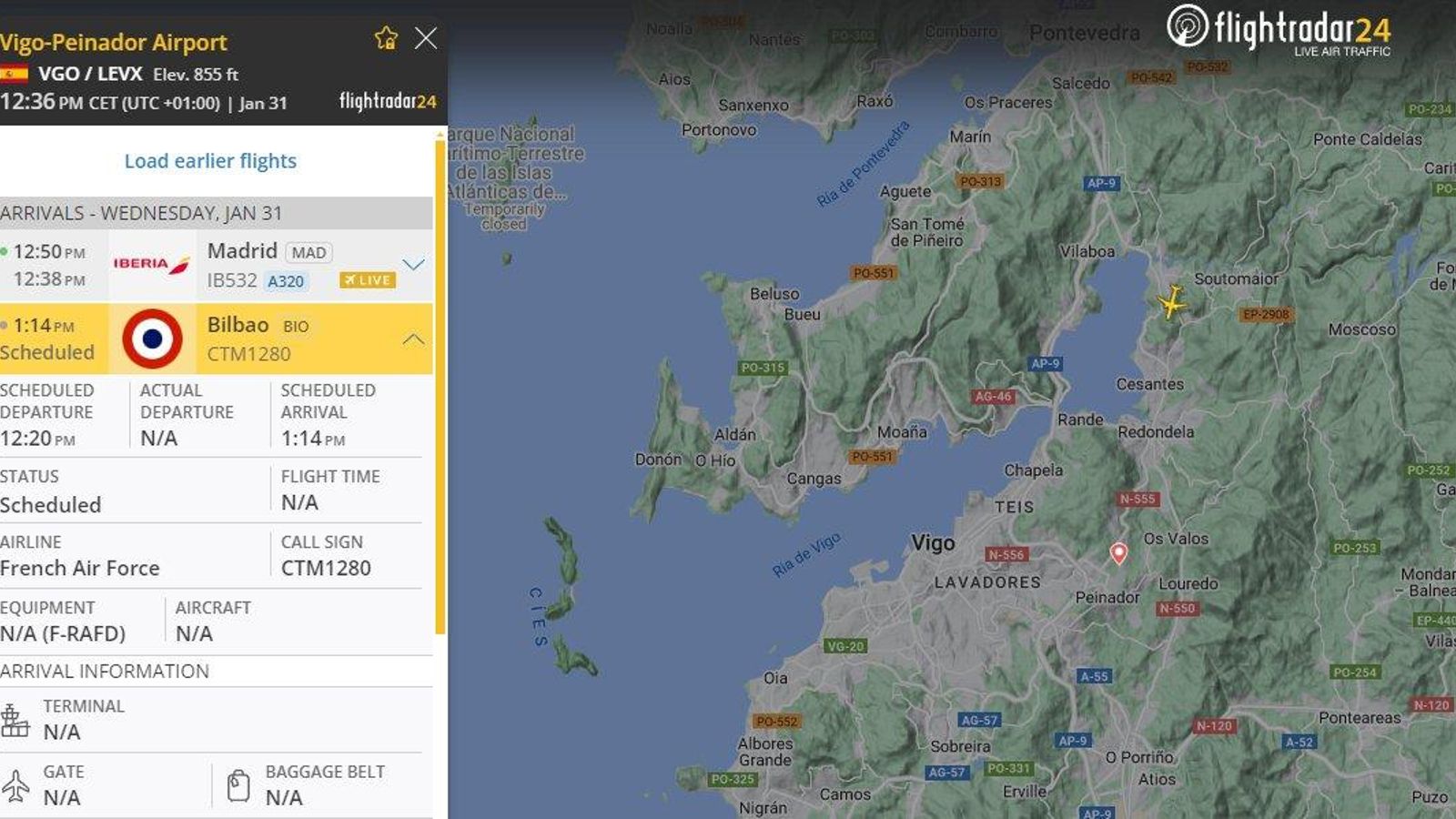The width and height of the screenshot is (1456, 819).
Task: Collapse the Bilbao CTM1280 flight details
Action: point(414,339)
